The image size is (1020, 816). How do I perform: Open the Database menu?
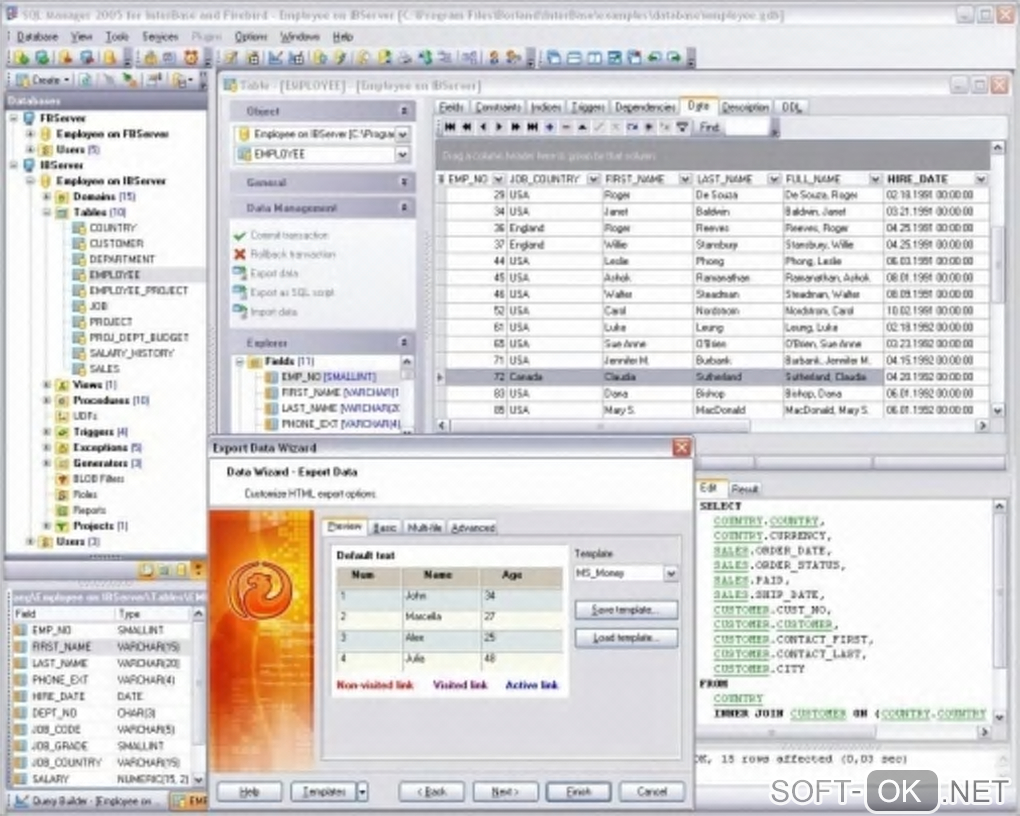(37, 36)
